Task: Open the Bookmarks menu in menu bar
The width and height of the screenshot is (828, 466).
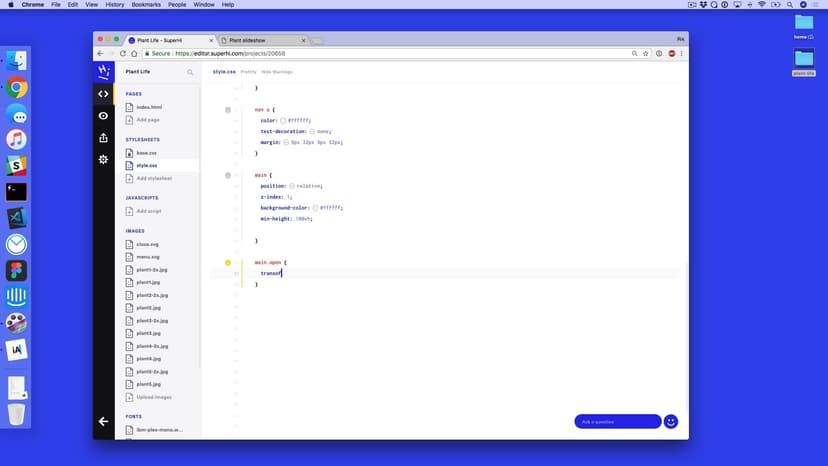Action: tap(146, 5)
